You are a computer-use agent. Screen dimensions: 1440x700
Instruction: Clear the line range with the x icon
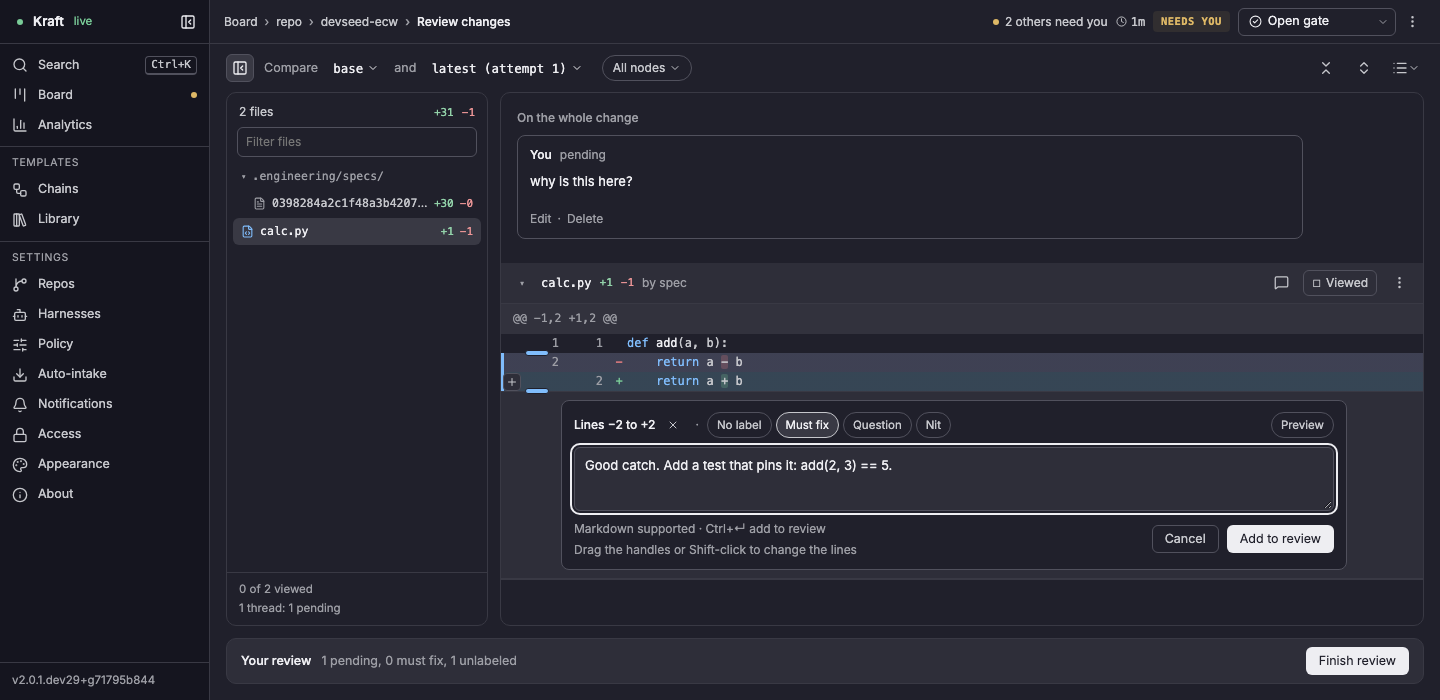tap(673, 425)
